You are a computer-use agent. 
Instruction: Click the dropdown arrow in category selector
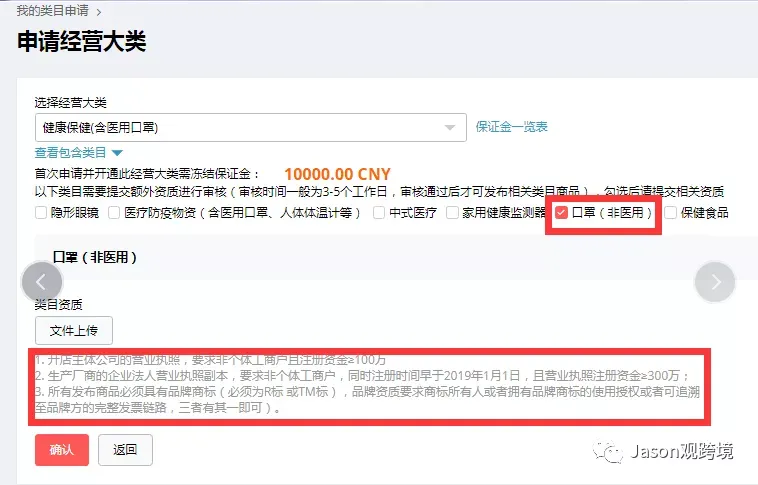(450, 128)
